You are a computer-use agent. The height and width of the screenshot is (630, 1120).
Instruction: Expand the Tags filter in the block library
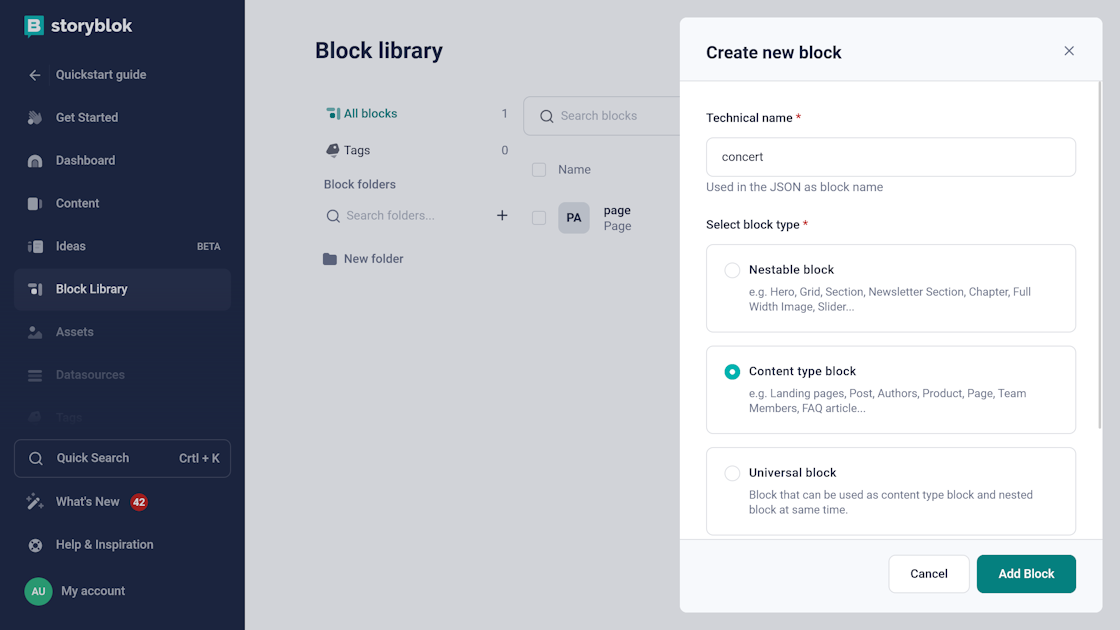point(356,150)
